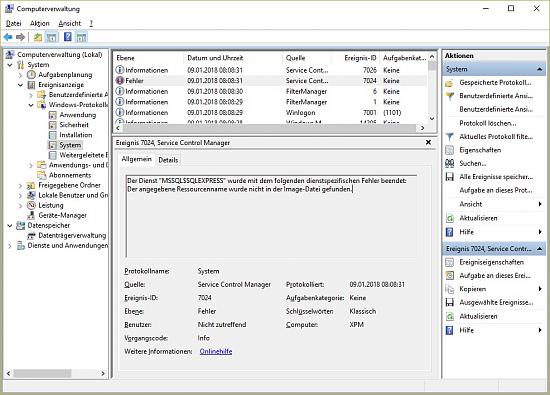This screenshot has height=395, width=550.
Task: Click the forward arrow toolbar icon
Action: click(x=21, y=37)
